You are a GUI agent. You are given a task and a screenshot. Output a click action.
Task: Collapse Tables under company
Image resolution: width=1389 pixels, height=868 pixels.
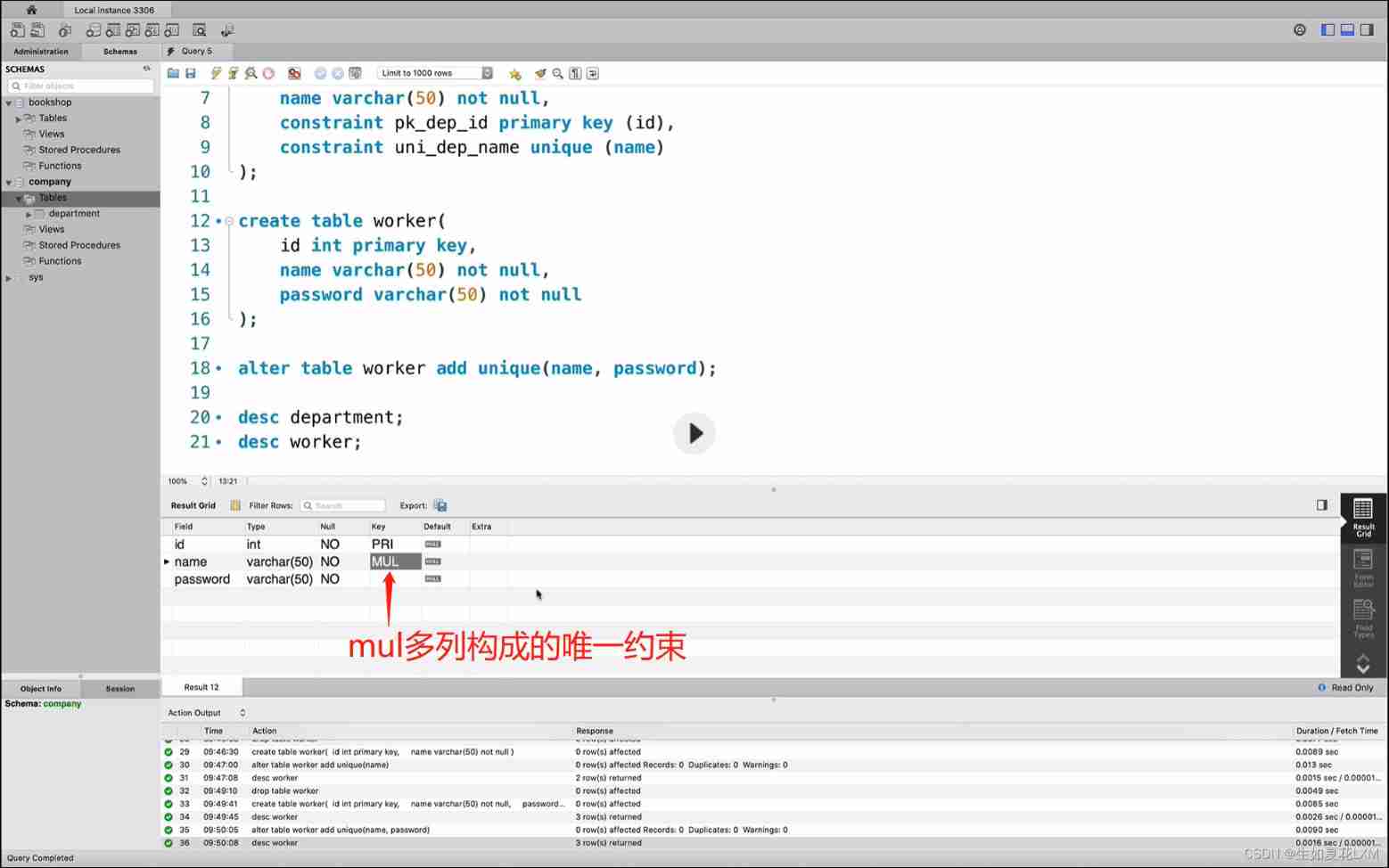(x=18, y=199)
